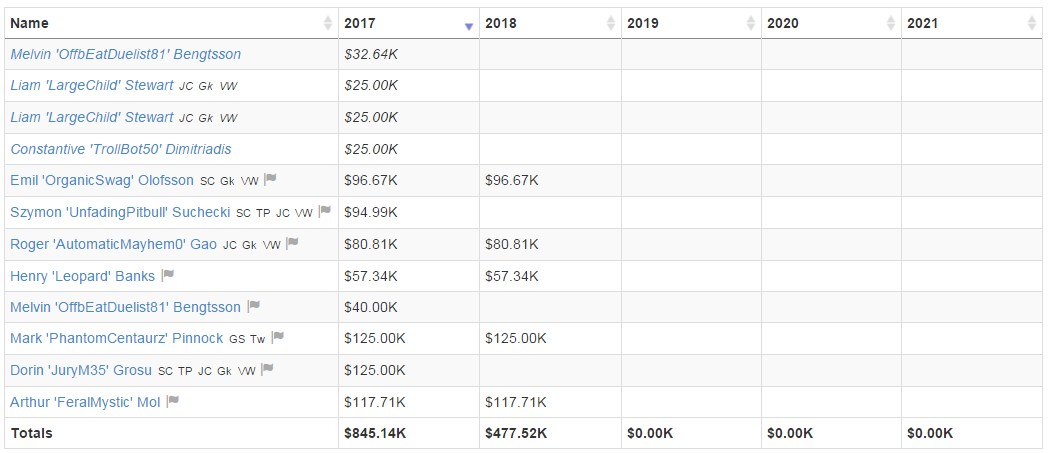Open Constantive 'TrollBot50' Dimitriadis link
This screenshot has height=453, width=1052.
pos(121,149)
